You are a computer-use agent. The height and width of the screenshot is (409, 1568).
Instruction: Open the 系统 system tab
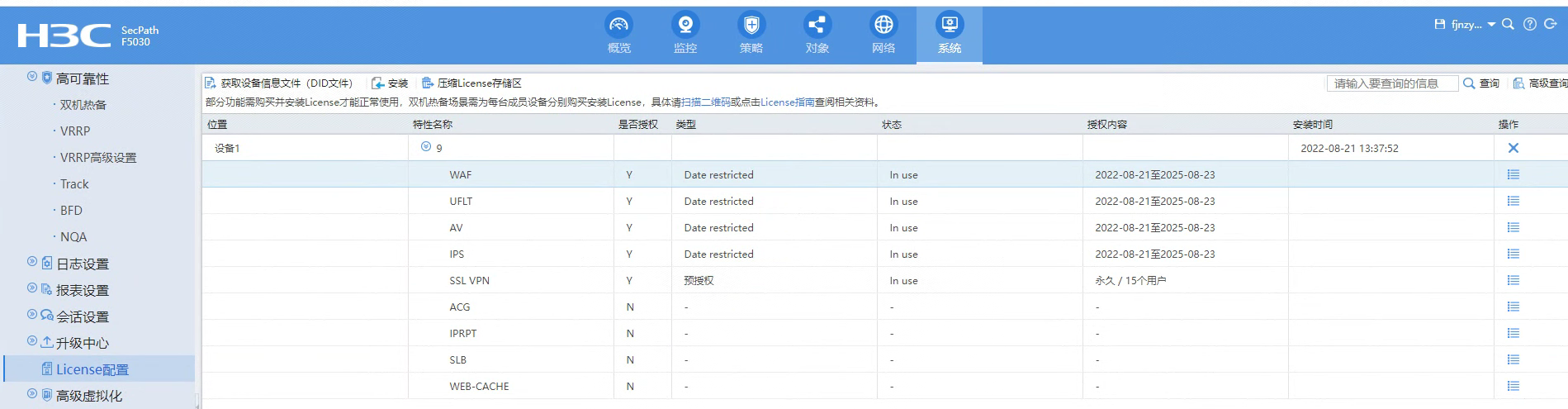(949, 34)
